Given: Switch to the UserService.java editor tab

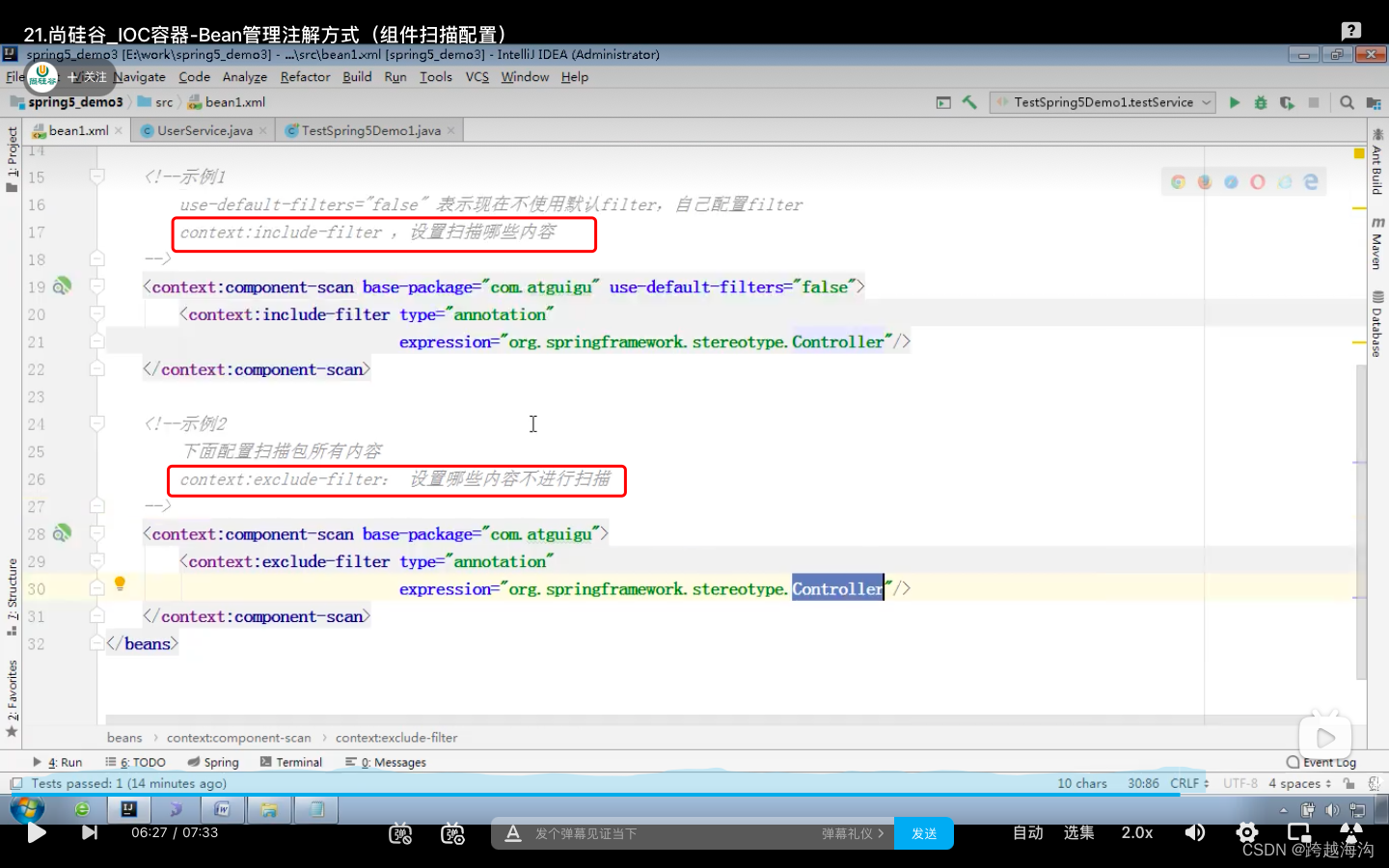Looking at the screenshot, I should pyautogui.click(x=204, y=130).
